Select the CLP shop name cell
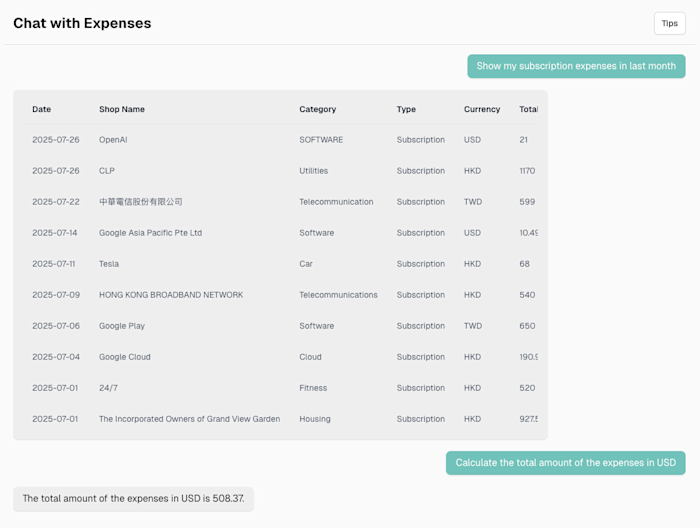 tap(107, 171)
